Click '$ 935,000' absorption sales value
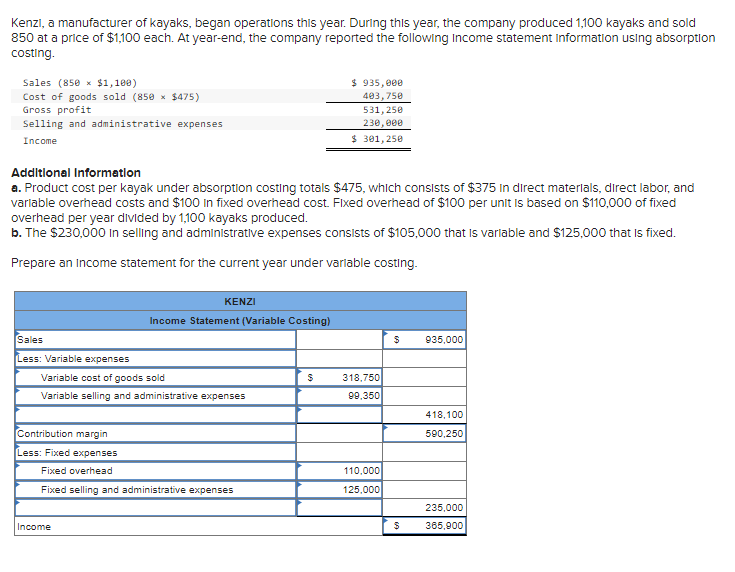The height and width of the screenshot is (572, 735). coord(377,83)
